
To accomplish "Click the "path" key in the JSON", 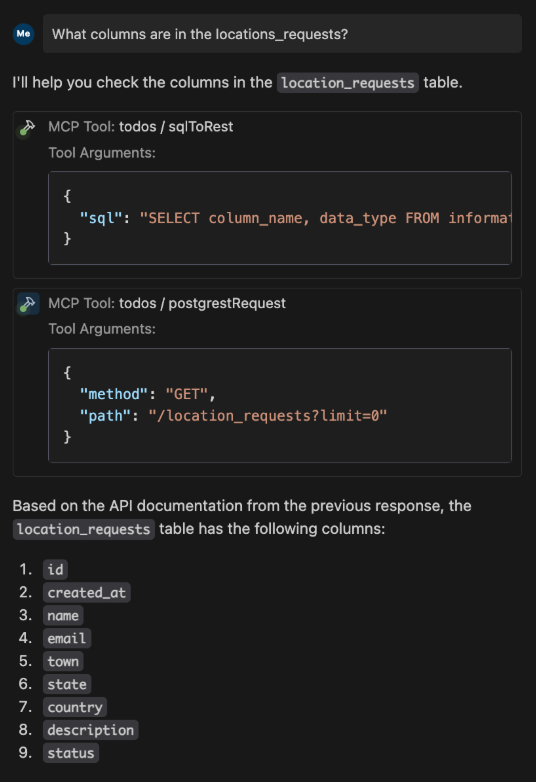I will pyautogui.click(x=106, y=415).
